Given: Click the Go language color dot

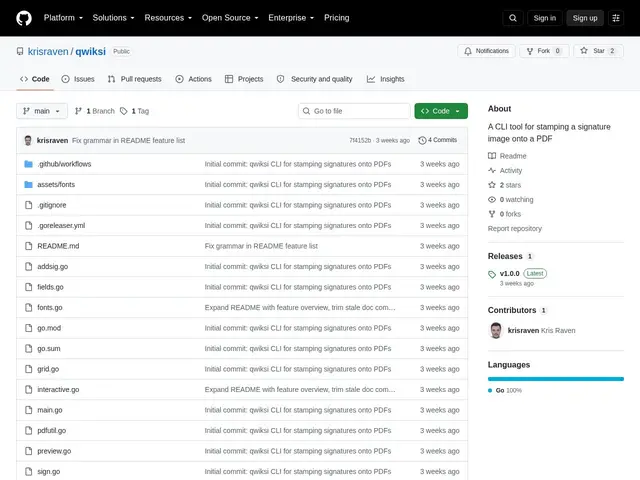Looking at the screenshot, I should (x=490, y=391).
